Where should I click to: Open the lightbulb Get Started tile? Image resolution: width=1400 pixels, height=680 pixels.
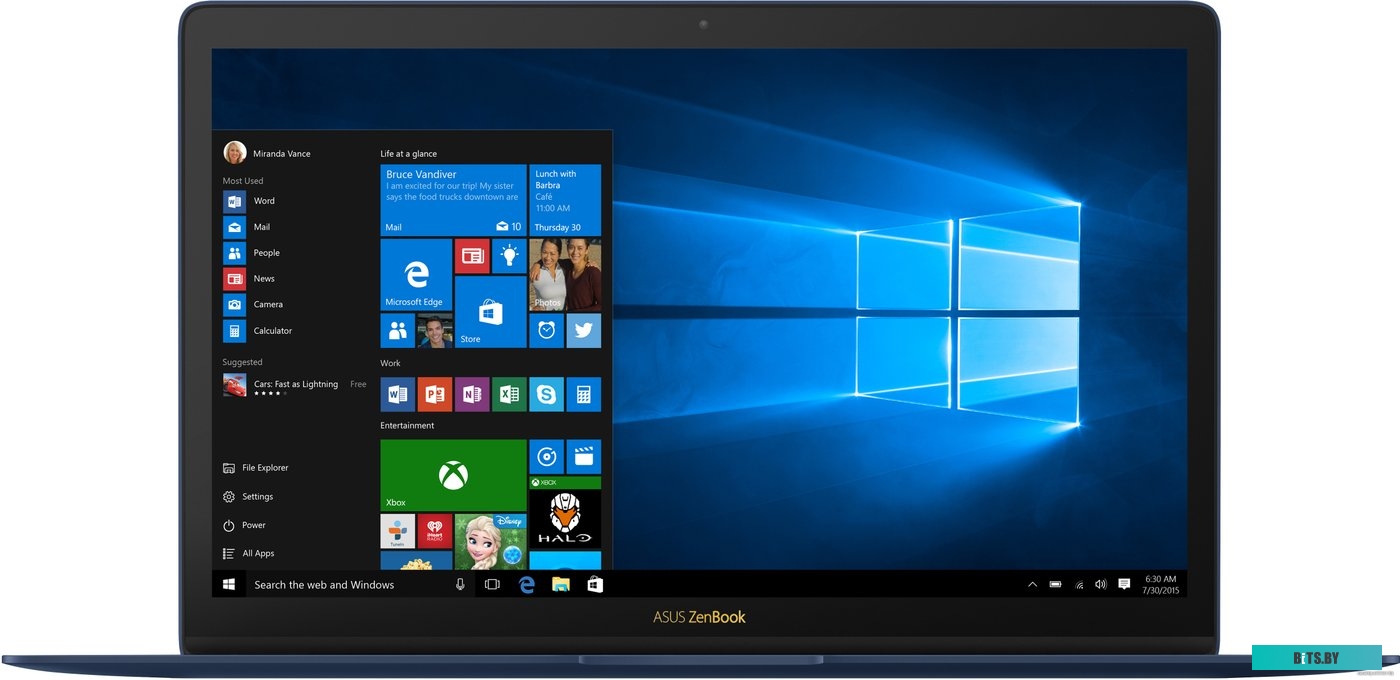point(509,256)
